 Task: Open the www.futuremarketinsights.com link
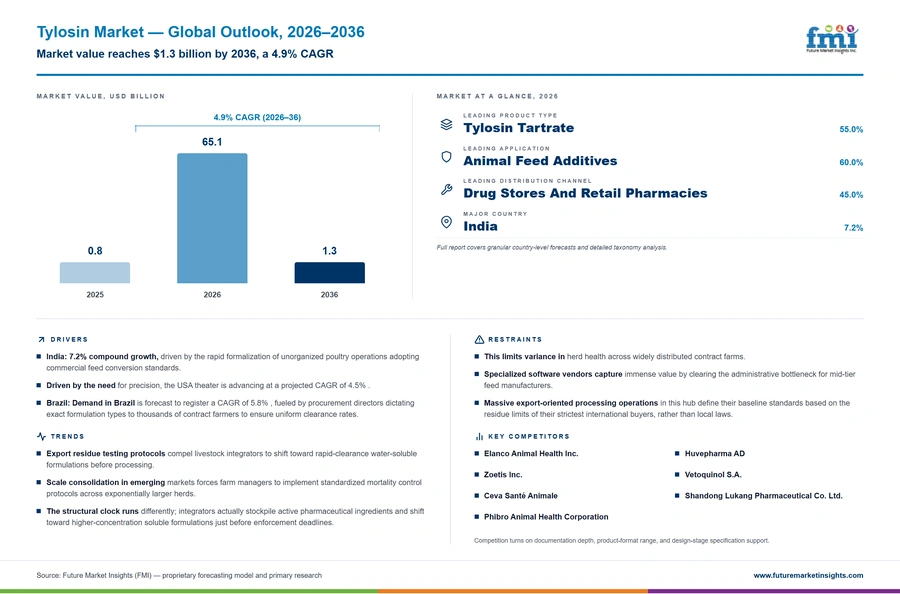[808, 575]
